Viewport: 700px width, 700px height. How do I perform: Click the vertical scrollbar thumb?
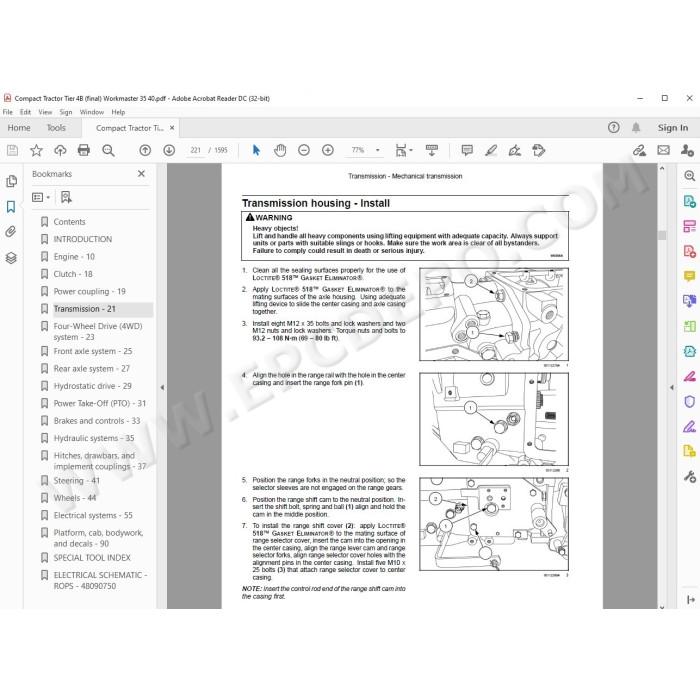click(x=662, y=235)
